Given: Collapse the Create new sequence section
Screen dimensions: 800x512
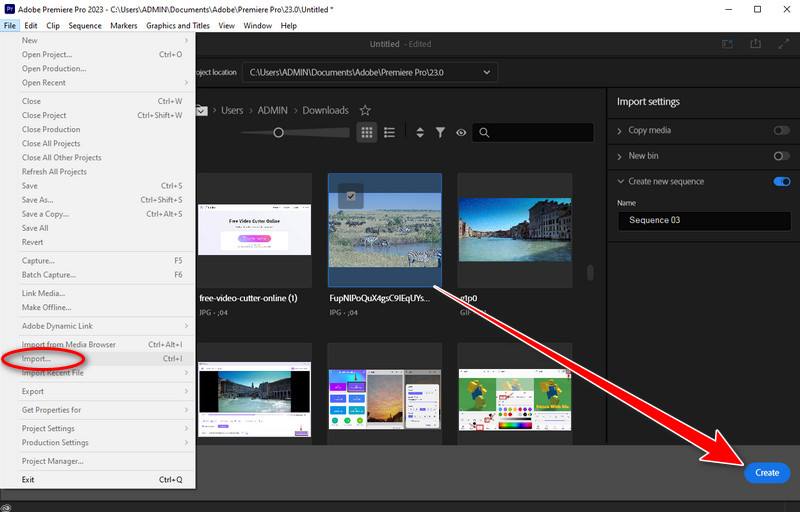Looking at the screenshot, I should tap(620, 182).
